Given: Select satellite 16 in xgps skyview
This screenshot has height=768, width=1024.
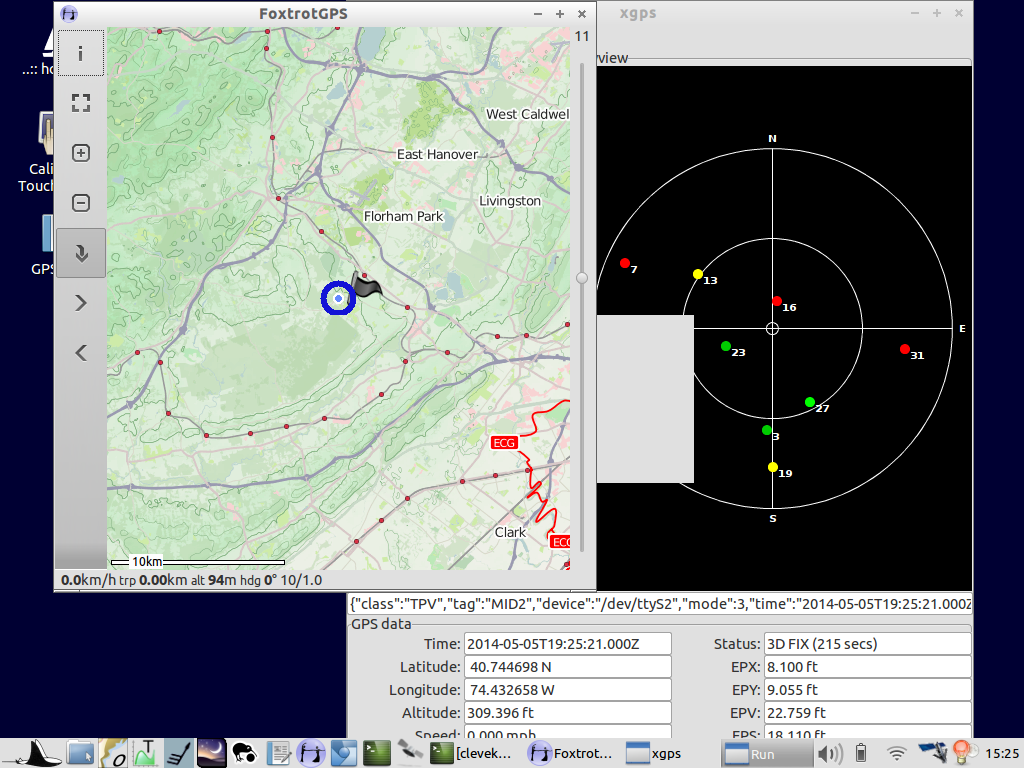Looking at the screenshot, I should [776, 302].
